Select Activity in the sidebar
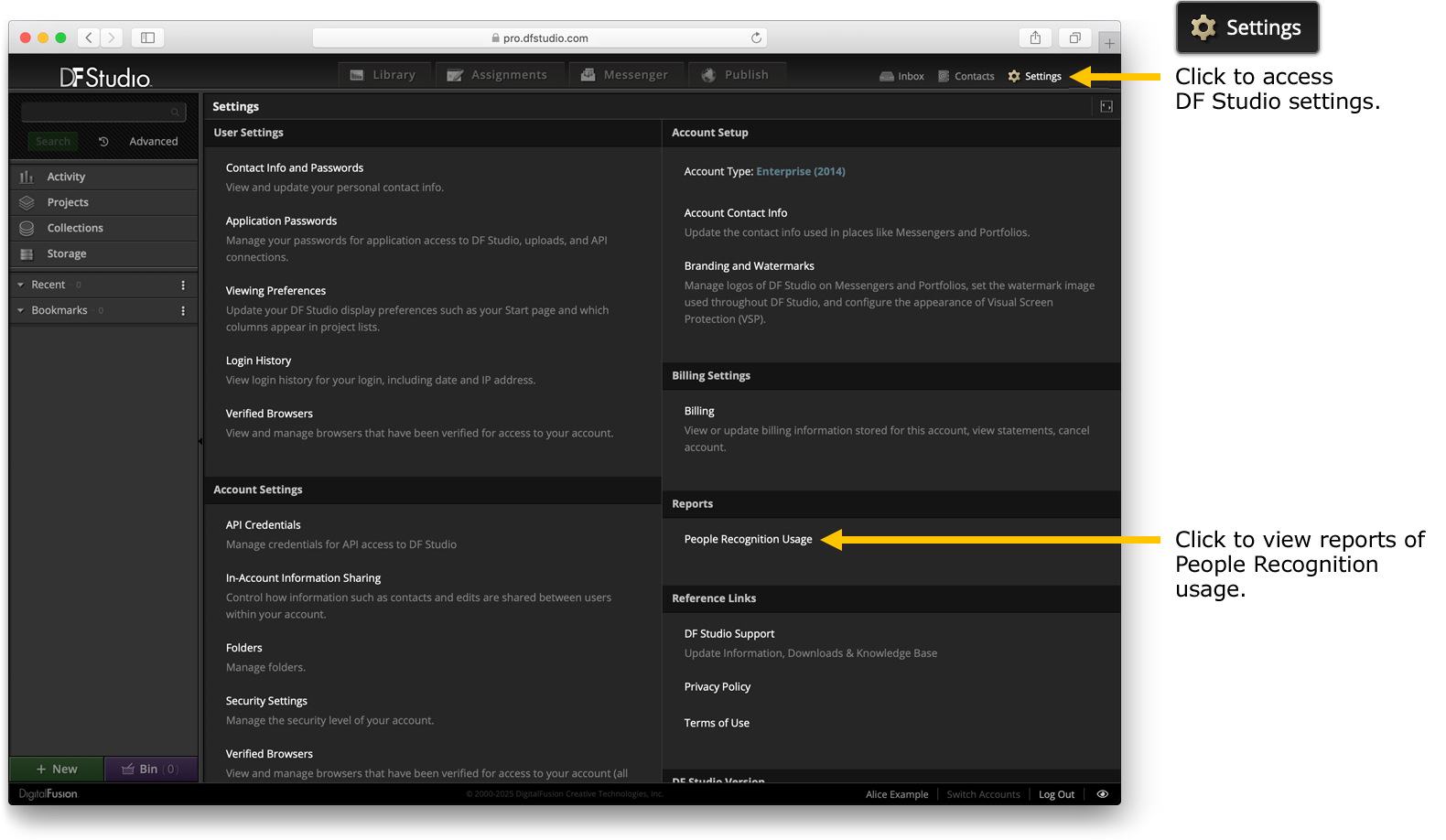This screenshot has width=1446, height=840. [x=103, y=177]
